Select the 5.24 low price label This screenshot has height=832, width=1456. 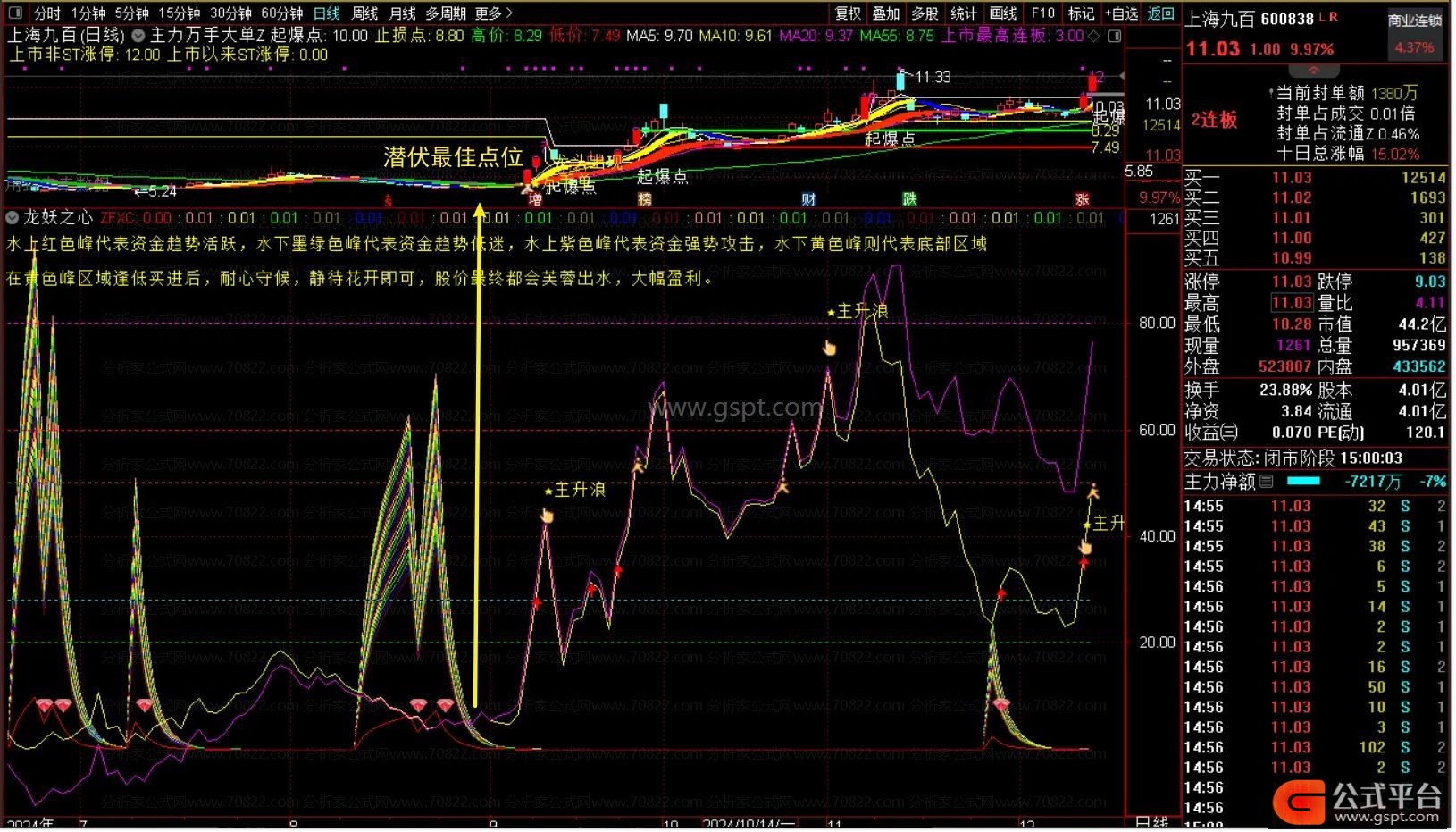(x=162, y=190)
